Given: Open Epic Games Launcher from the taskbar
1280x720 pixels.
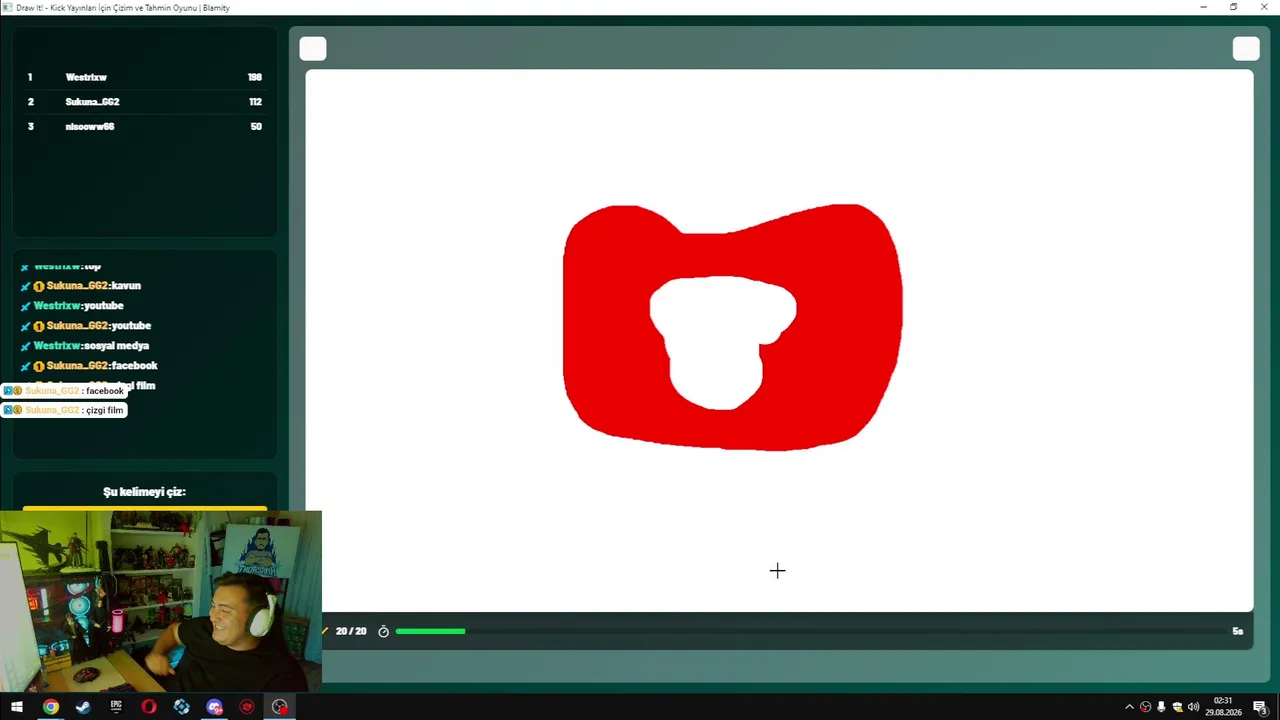Looking at the screenshot, I should point(116,707).
